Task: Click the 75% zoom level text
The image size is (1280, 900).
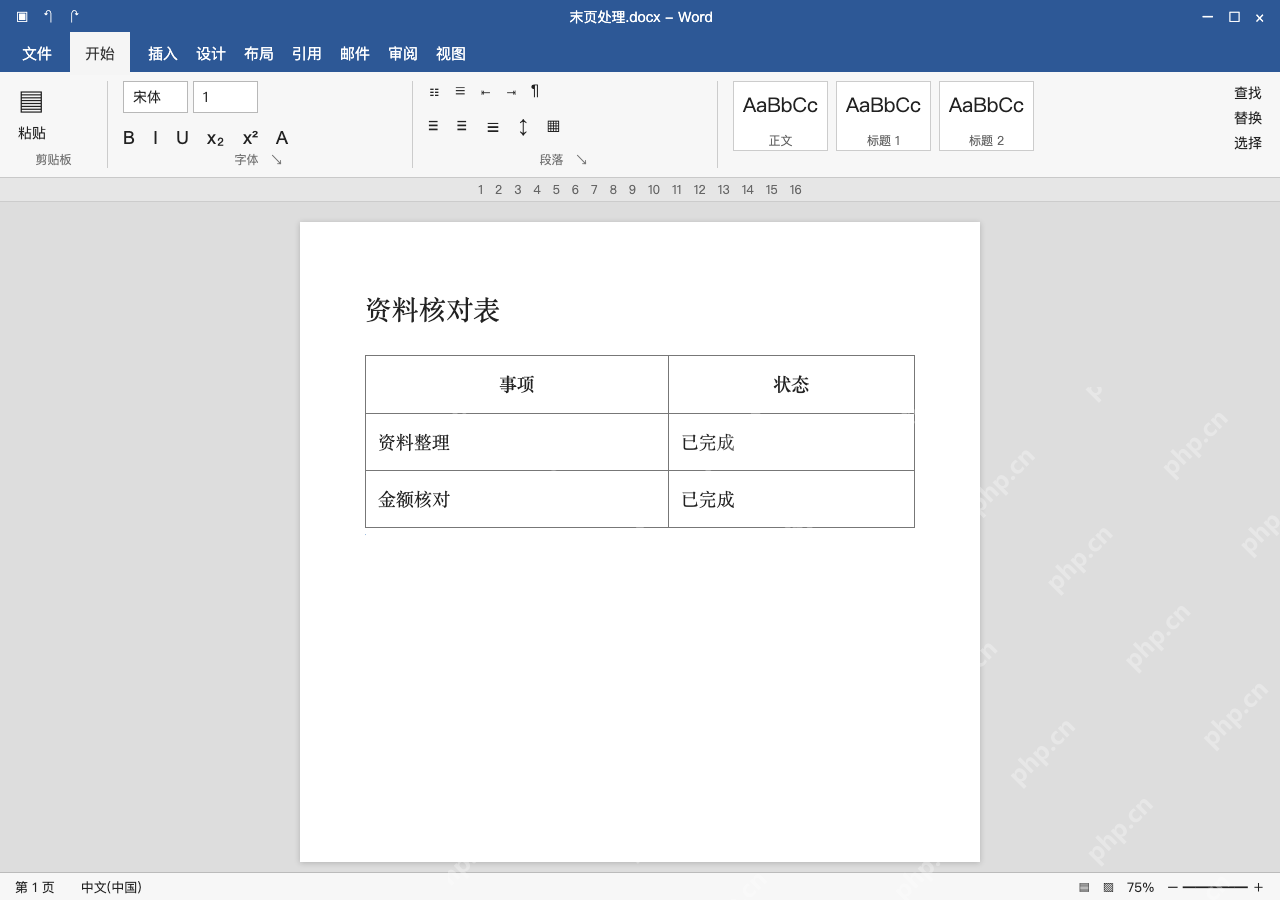Action: [1140, 887]
